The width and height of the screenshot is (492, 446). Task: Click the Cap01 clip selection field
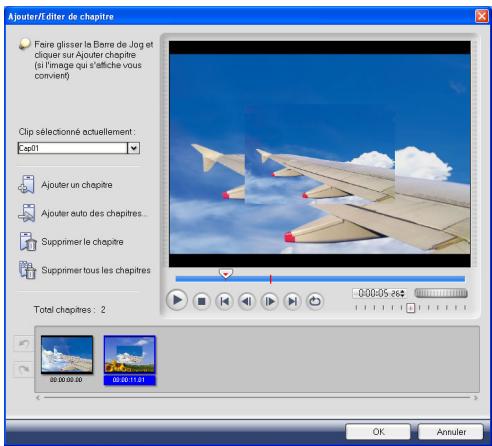(73, 148)
